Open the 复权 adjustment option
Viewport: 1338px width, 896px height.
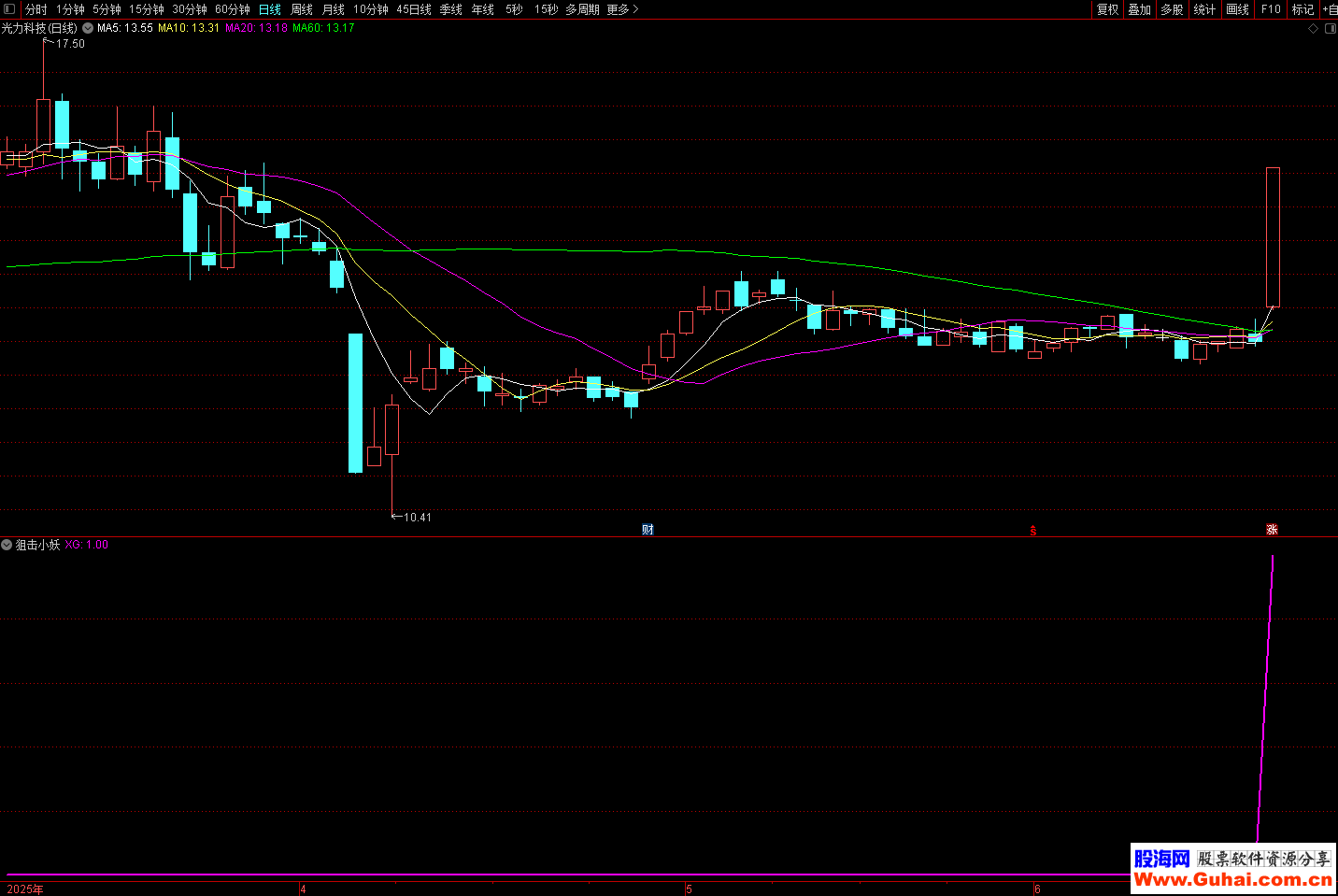point(1107,9)
